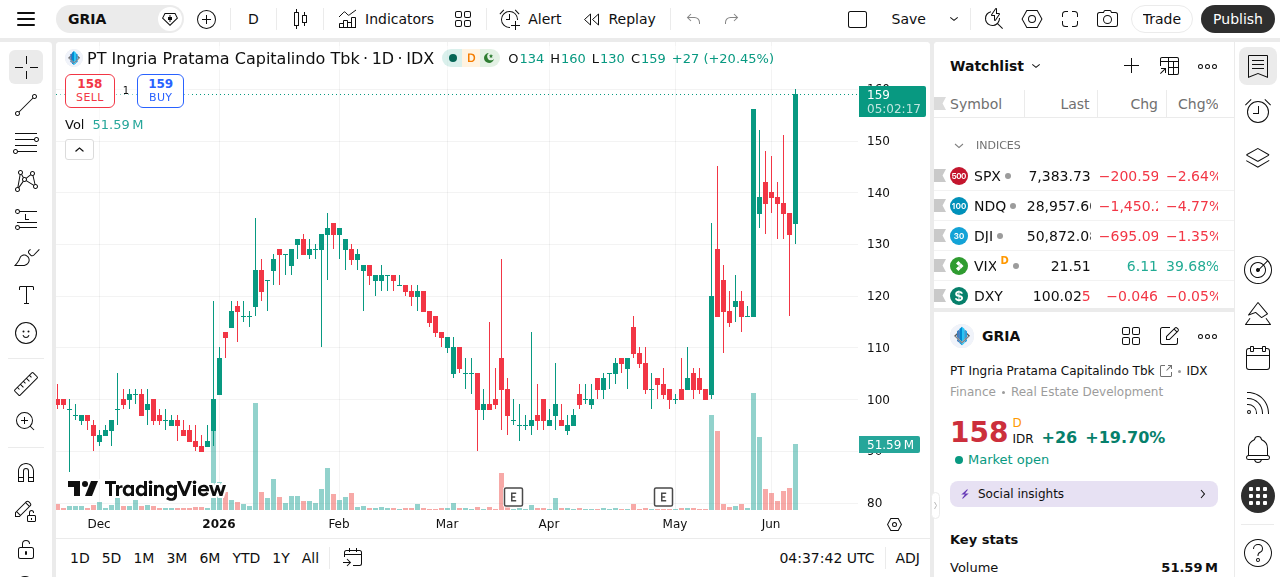Select the 1D time range

pos(80,558)
